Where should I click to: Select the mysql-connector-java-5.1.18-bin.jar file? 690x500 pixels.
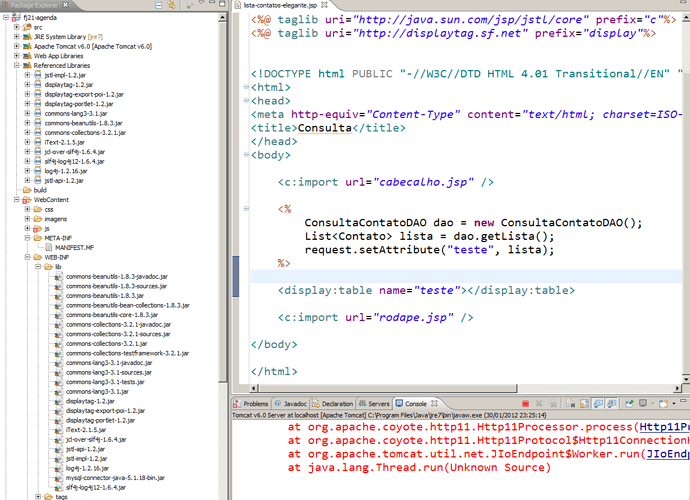coord(115,478)
